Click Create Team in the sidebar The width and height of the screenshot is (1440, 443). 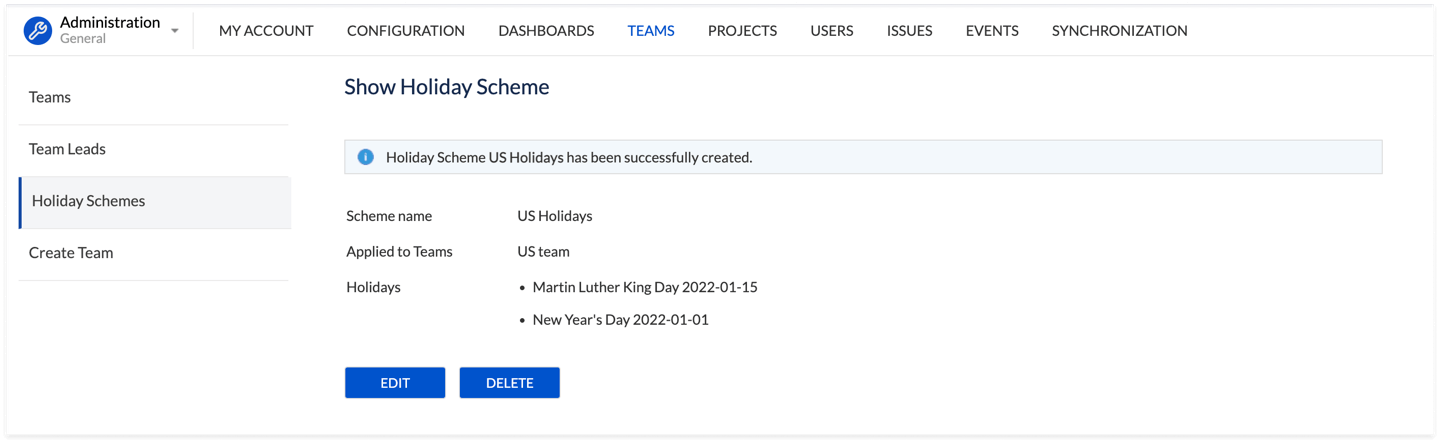[x=71, y=253]
